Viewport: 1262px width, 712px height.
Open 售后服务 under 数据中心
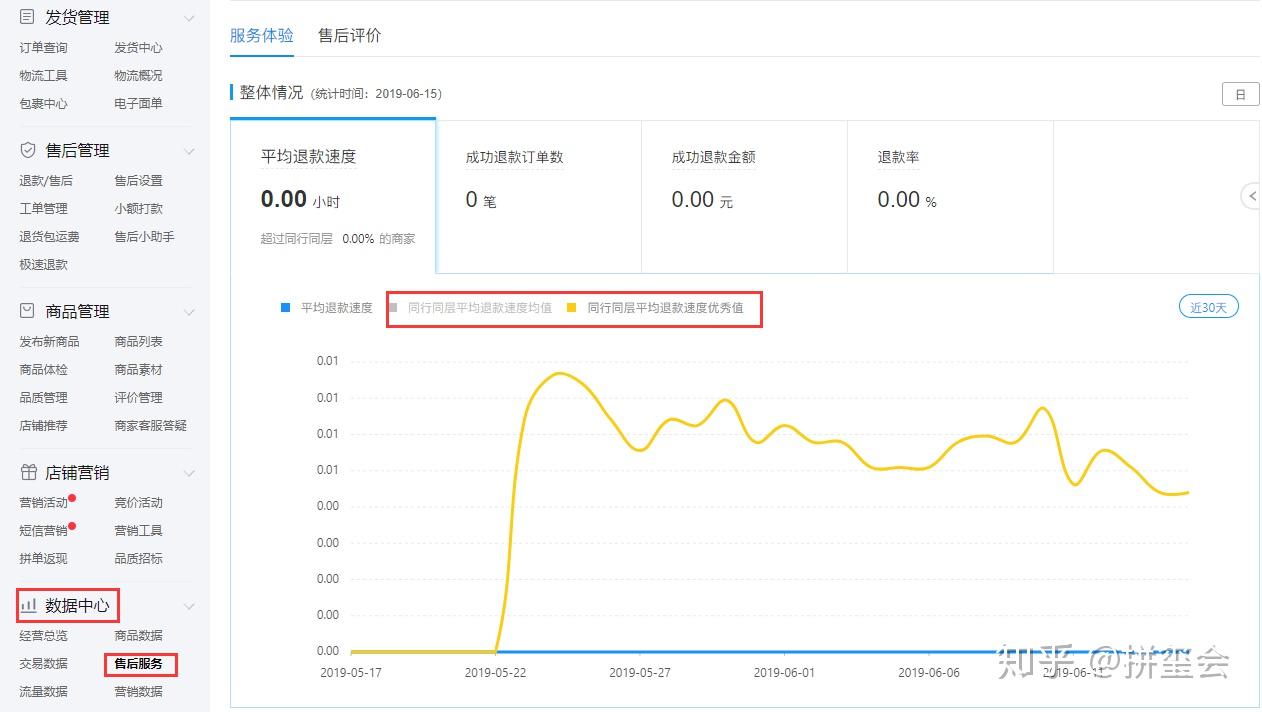(x=139, y=664)
